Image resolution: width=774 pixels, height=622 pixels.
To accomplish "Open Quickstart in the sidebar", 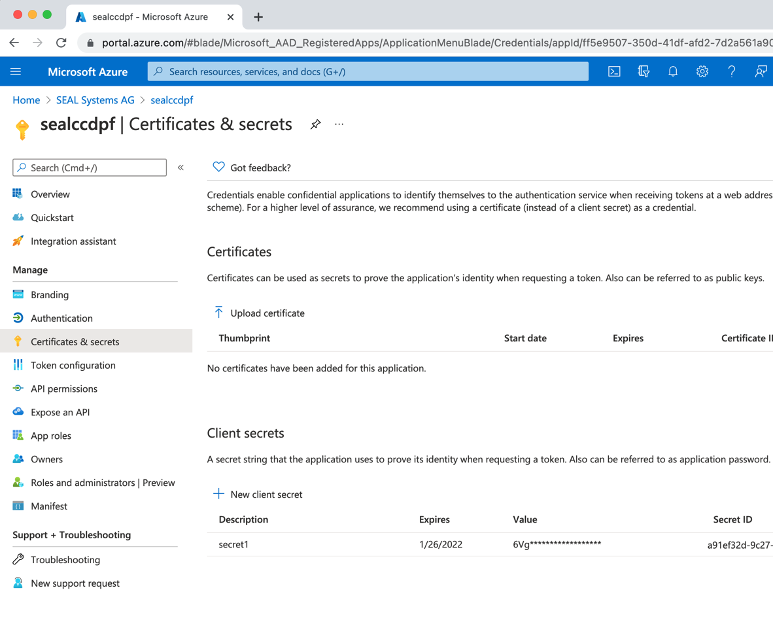I will pos(52,218).
